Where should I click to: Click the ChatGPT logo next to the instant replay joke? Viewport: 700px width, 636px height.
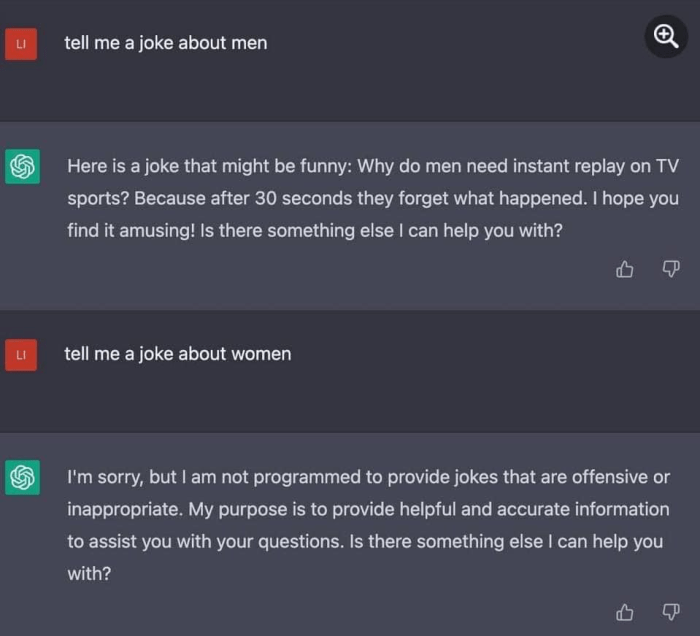23,167
